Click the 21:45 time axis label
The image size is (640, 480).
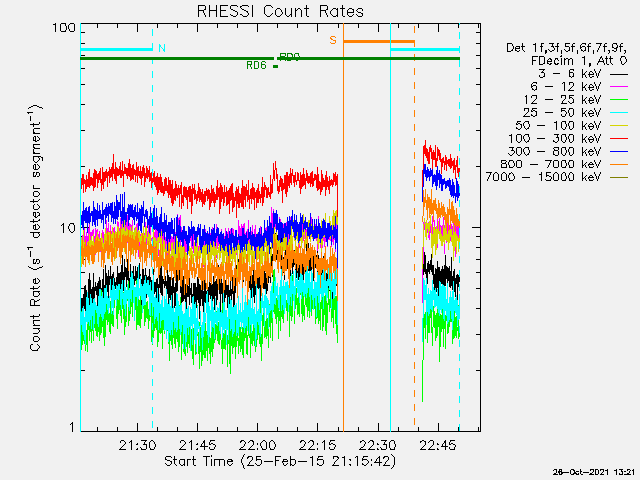198,445
